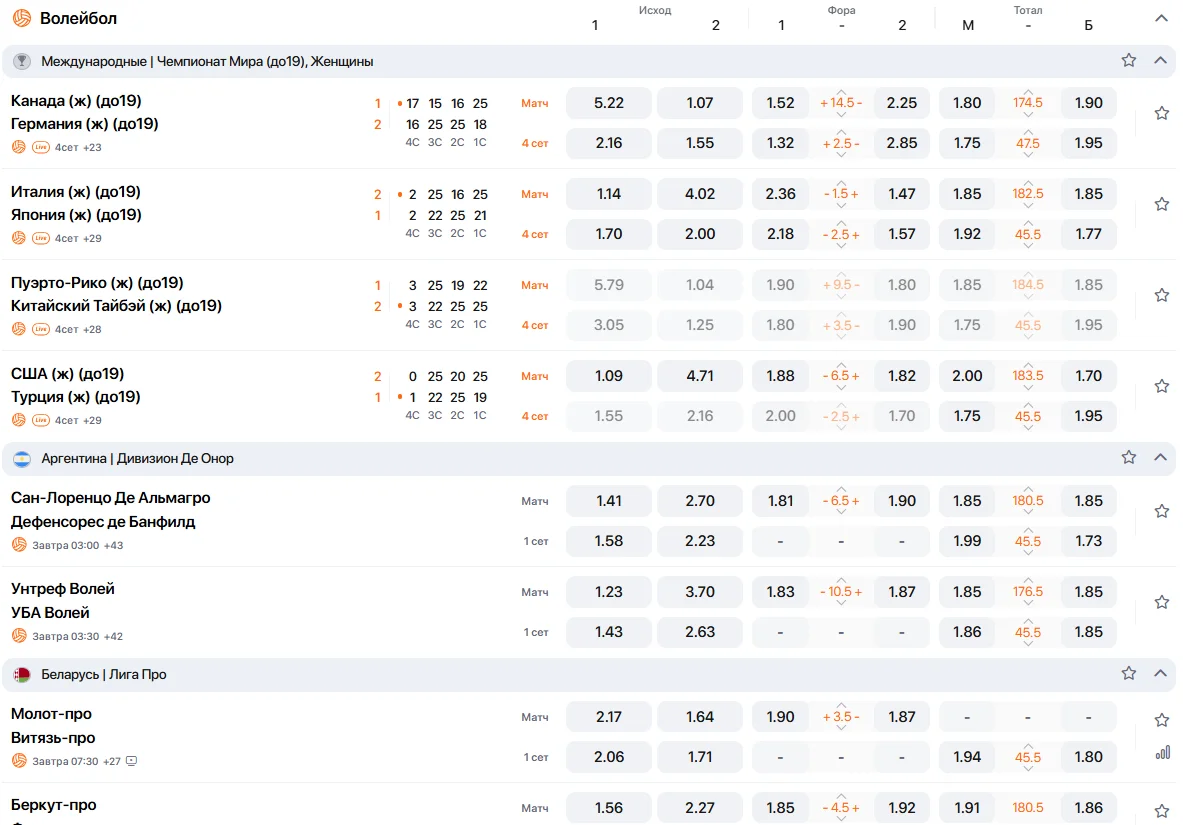Screen dimensions: 1183x825
Task: Click the volleyball icon beside the Волейбол header
Action: (22, 18)
